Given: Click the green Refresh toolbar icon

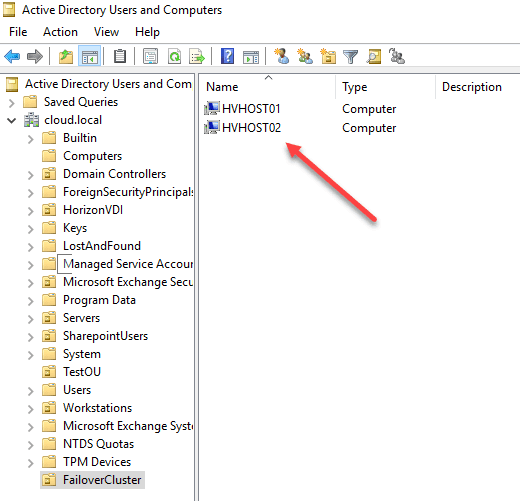Looking at the screenshot, I should [x=175, y=56].
